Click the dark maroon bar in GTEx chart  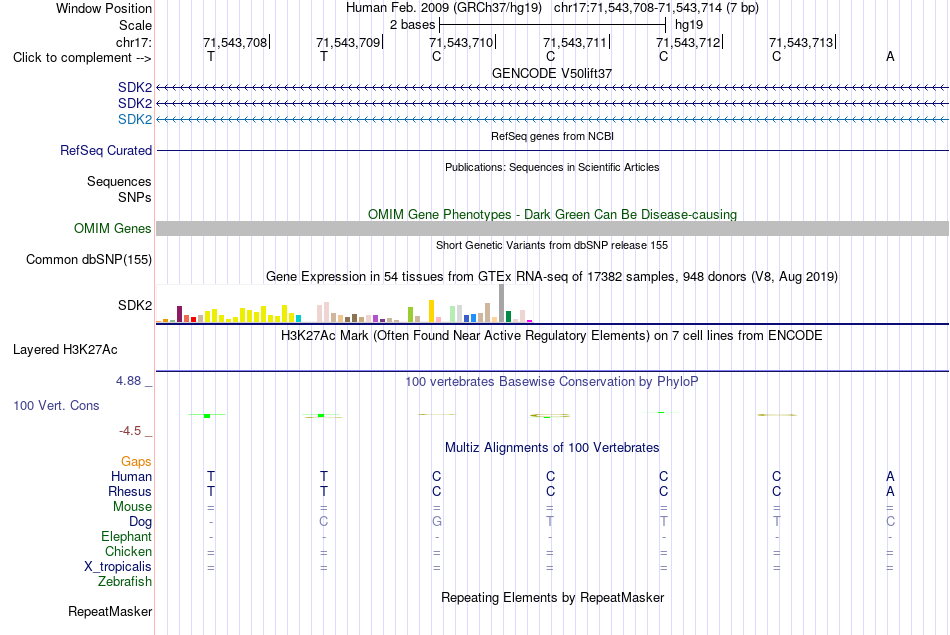tap(179, 314)
